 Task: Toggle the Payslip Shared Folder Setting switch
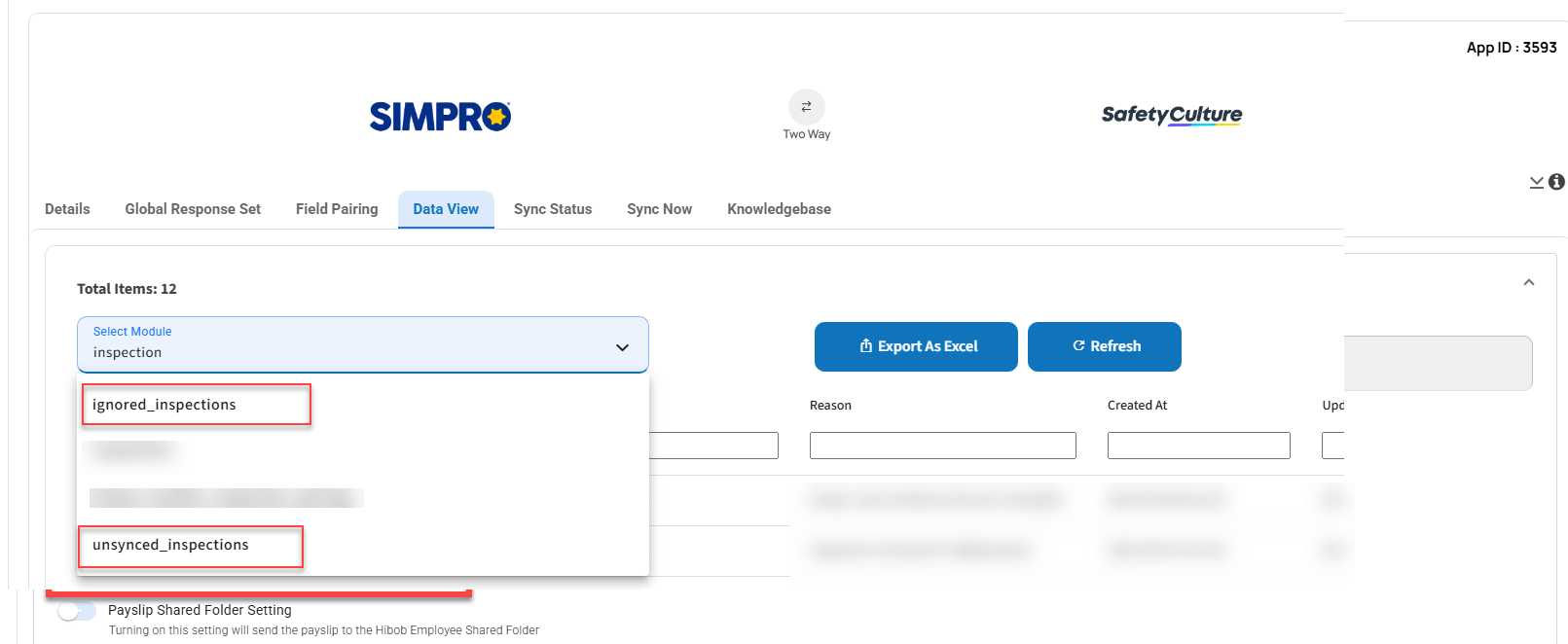pos(77,611)
